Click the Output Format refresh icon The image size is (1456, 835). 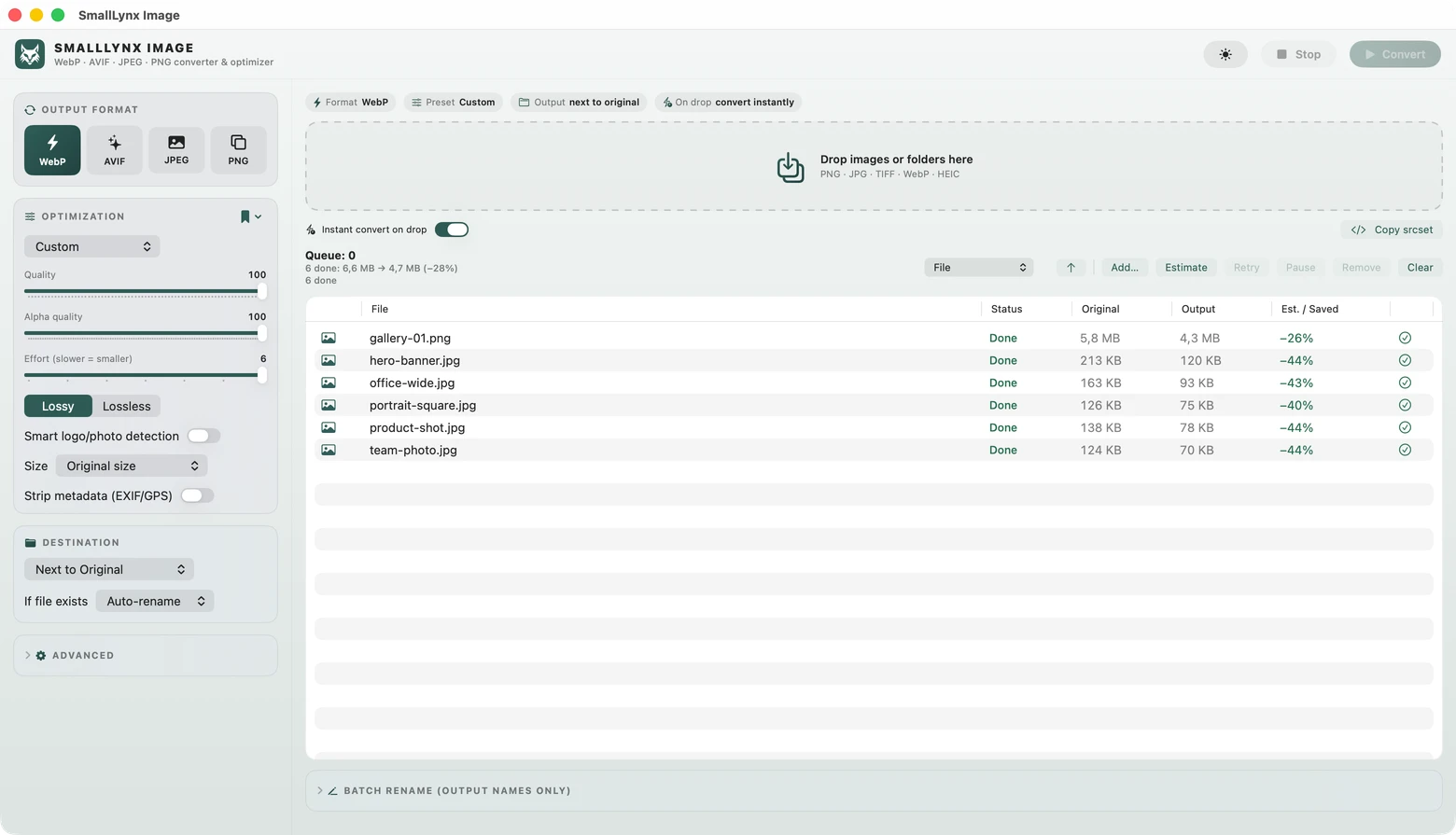coord(30,110)
